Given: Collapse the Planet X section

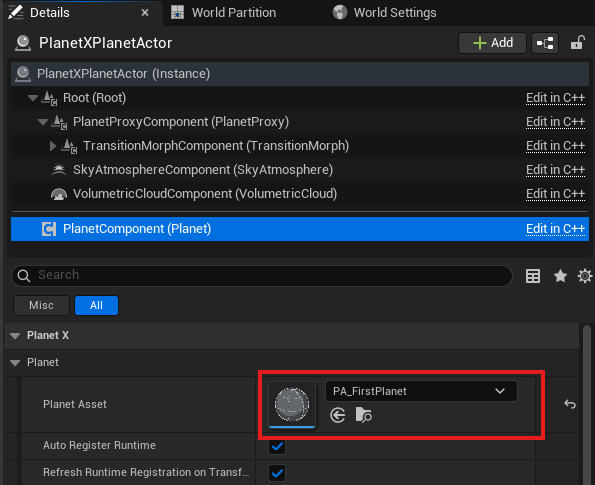Looking at the screenshot, I should coord(15,336).
